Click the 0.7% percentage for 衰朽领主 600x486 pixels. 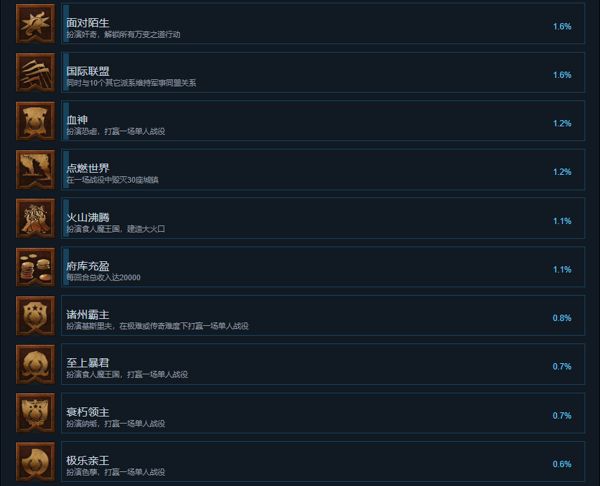(562, 415)
